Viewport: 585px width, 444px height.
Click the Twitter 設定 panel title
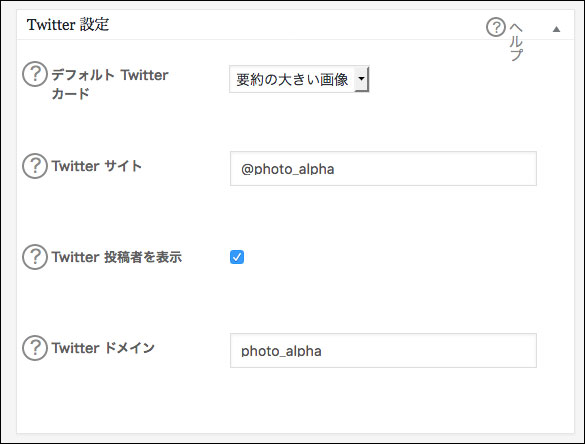pyautogui.click(x=68, y=25)
